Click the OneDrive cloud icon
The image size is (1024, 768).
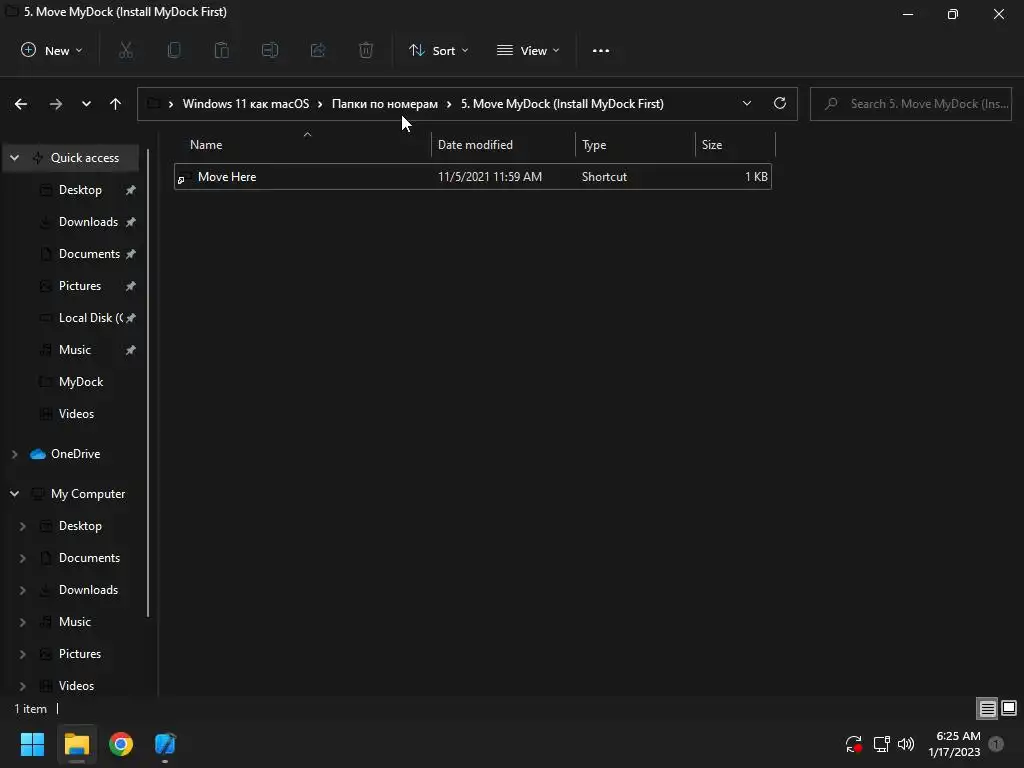(x=38, y=454)
